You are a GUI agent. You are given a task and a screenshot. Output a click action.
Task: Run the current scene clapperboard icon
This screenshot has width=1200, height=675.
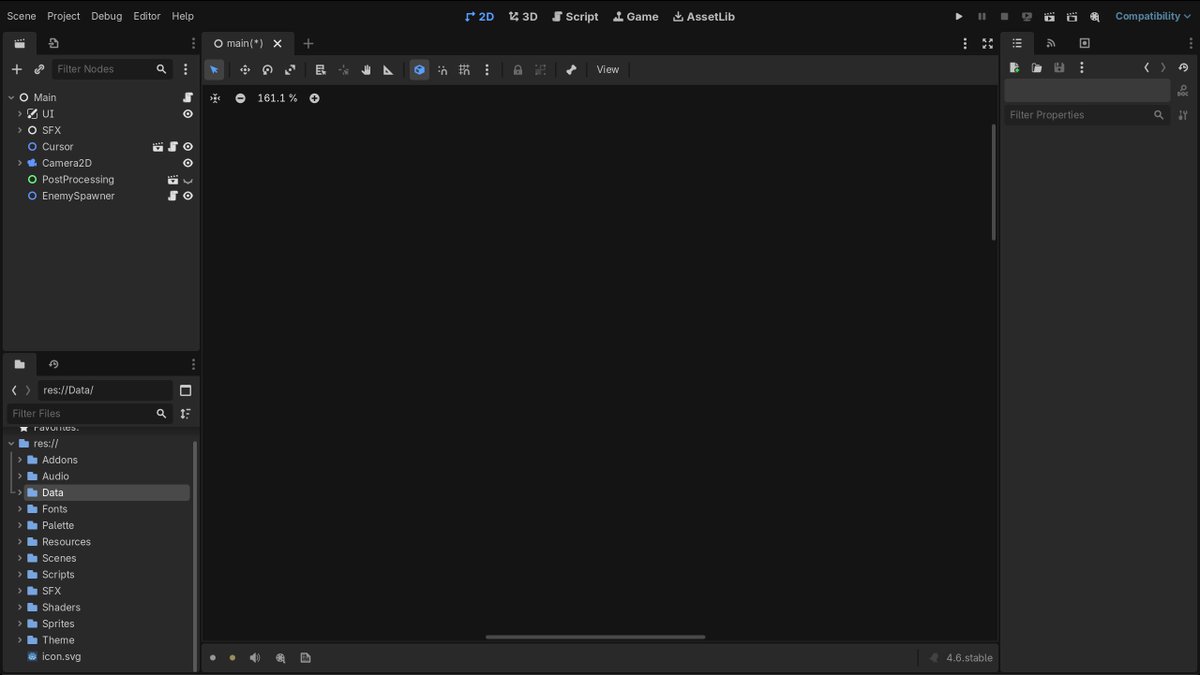coord(1049,16)
